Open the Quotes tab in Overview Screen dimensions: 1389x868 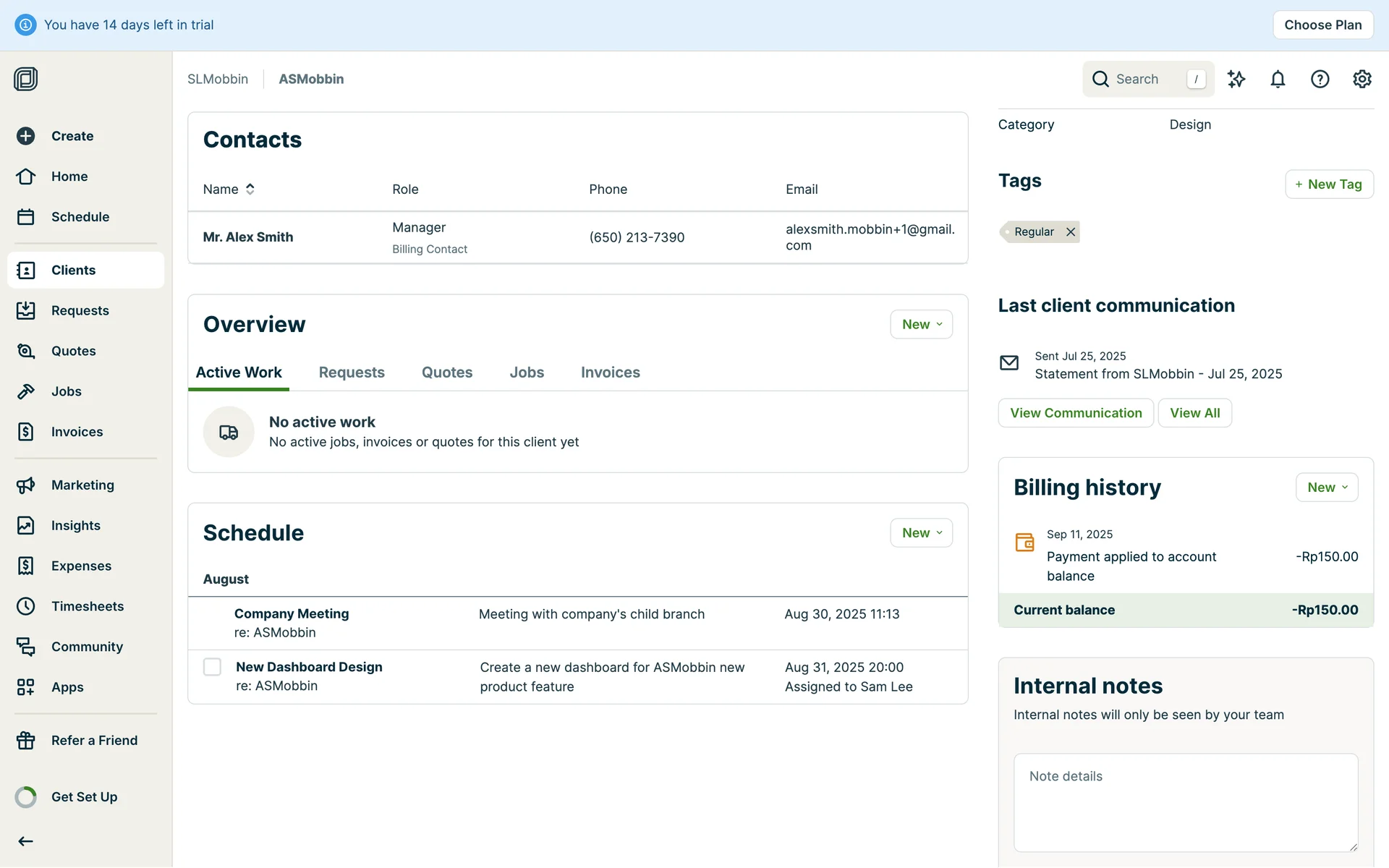click(x=446, y=373)
